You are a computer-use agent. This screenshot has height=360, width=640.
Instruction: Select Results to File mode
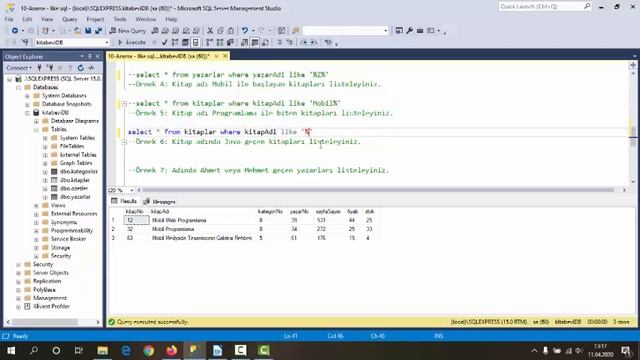(265, 42)
